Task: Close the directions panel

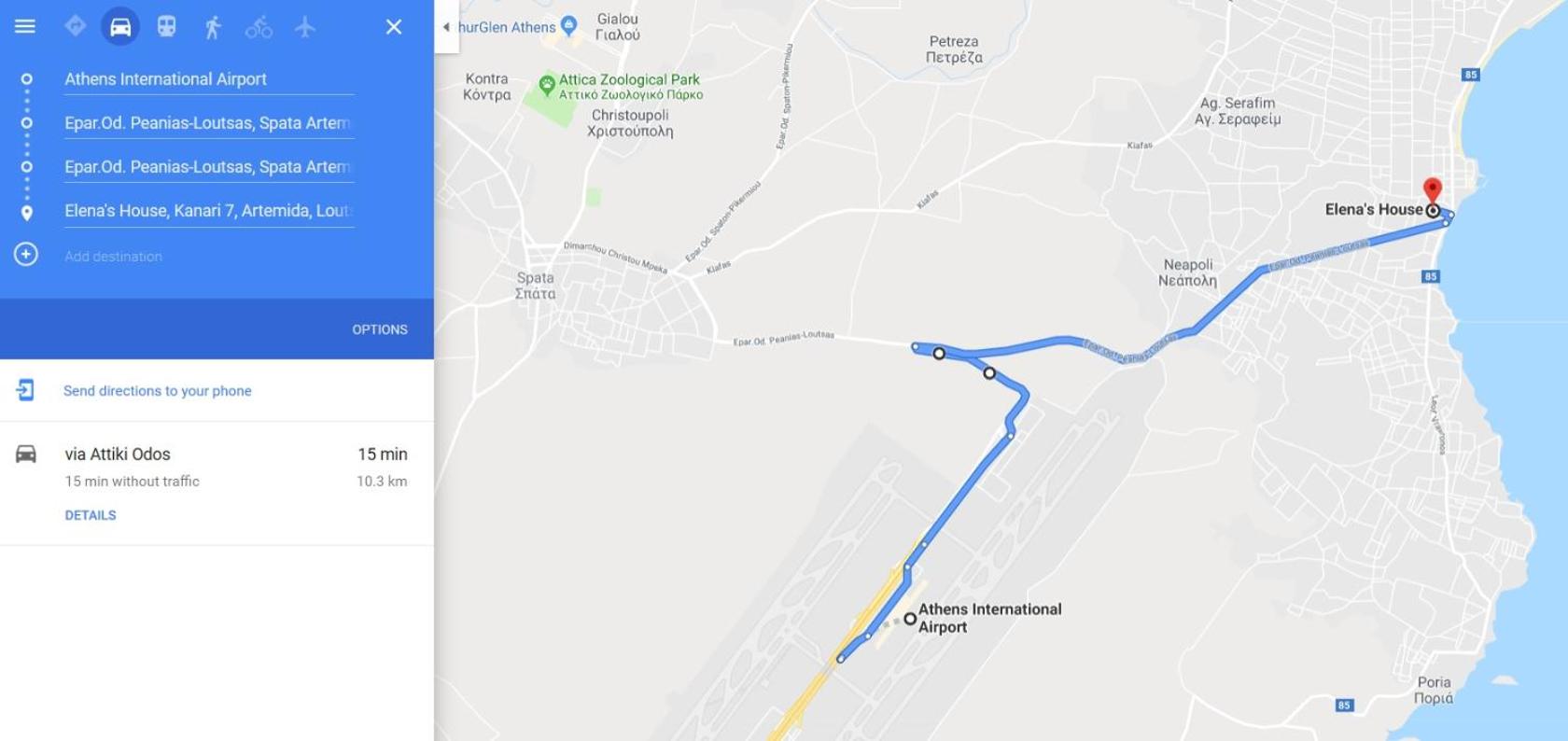Action: coord(394,27)
